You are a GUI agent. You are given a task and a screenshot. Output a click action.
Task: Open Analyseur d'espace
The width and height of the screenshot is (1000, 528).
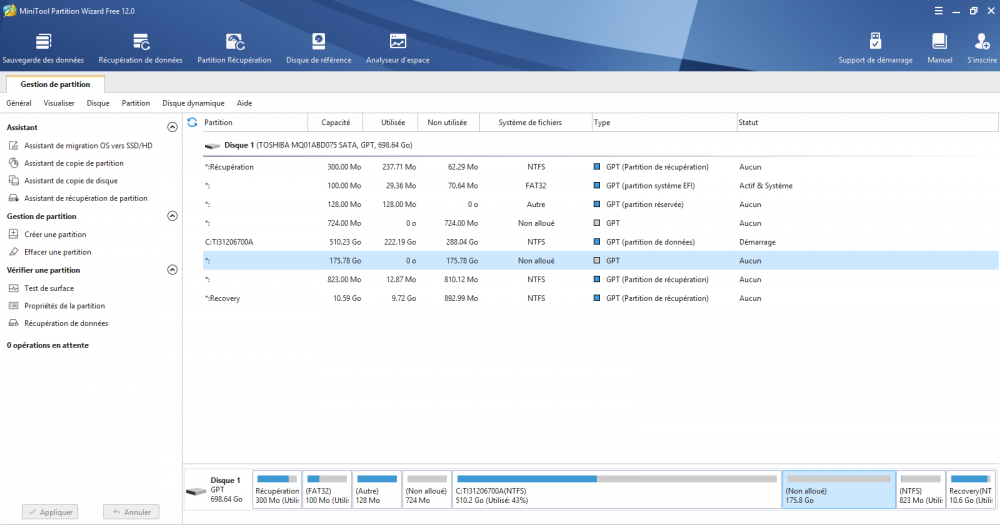tap(397, 48)
